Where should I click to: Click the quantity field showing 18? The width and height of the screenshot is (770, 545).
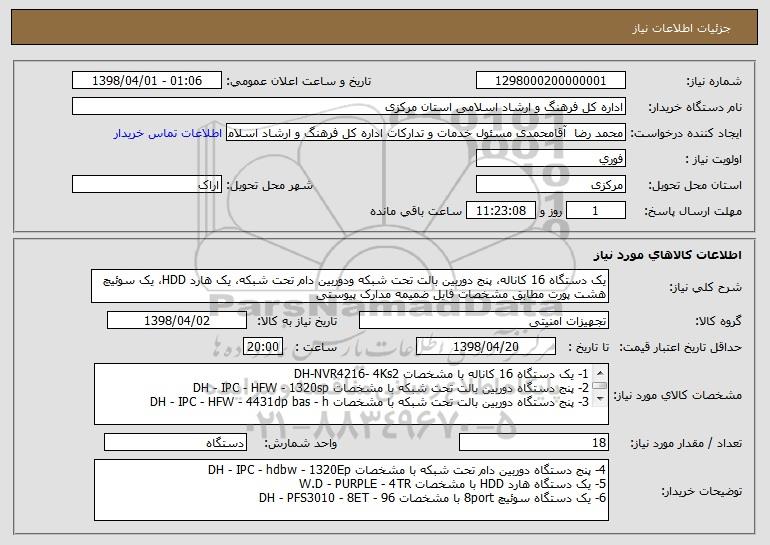tap(534, 442)
